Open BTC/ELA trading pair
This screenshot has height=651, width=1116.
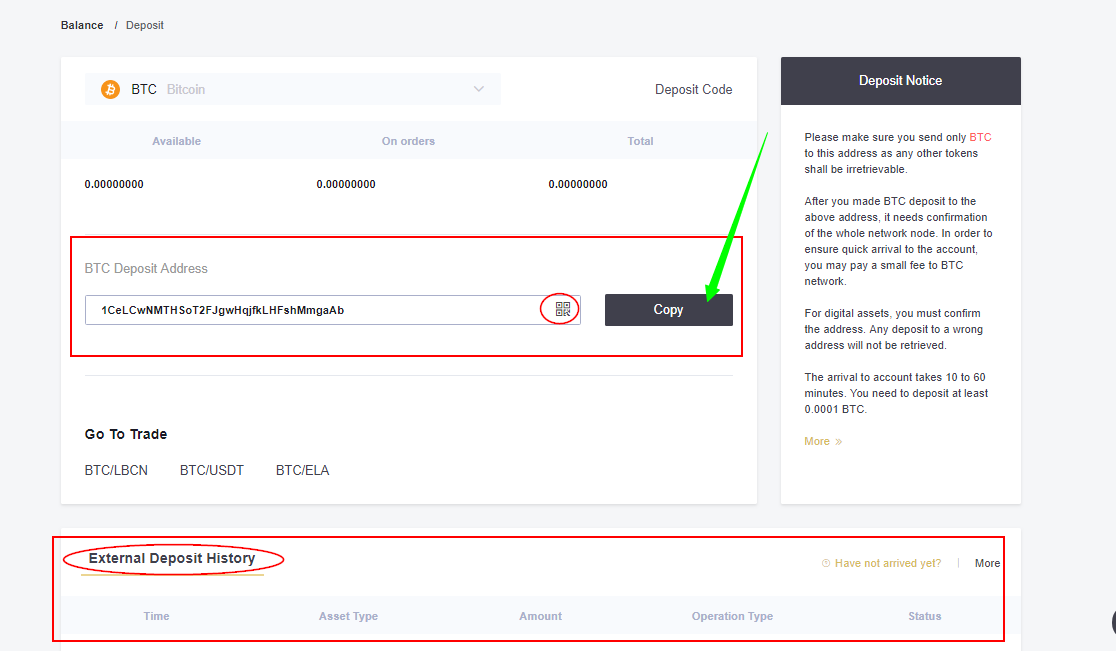click(x=302, y=470)
